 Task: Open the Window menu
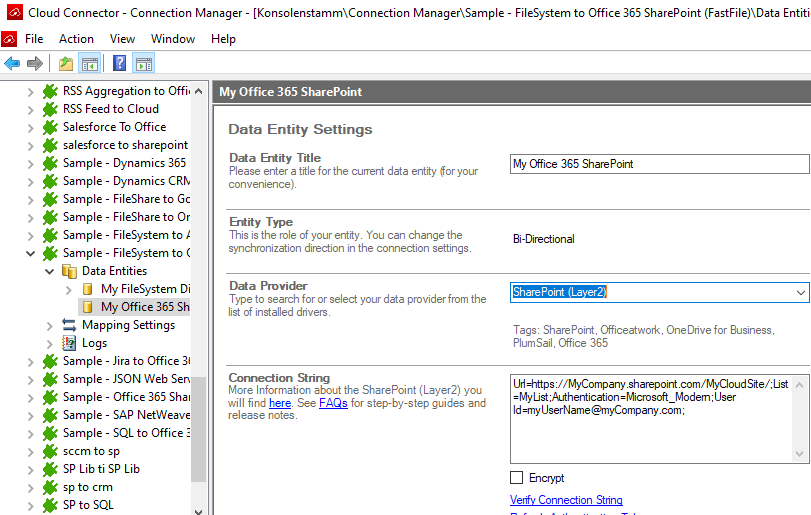click(x=173, y=39)
